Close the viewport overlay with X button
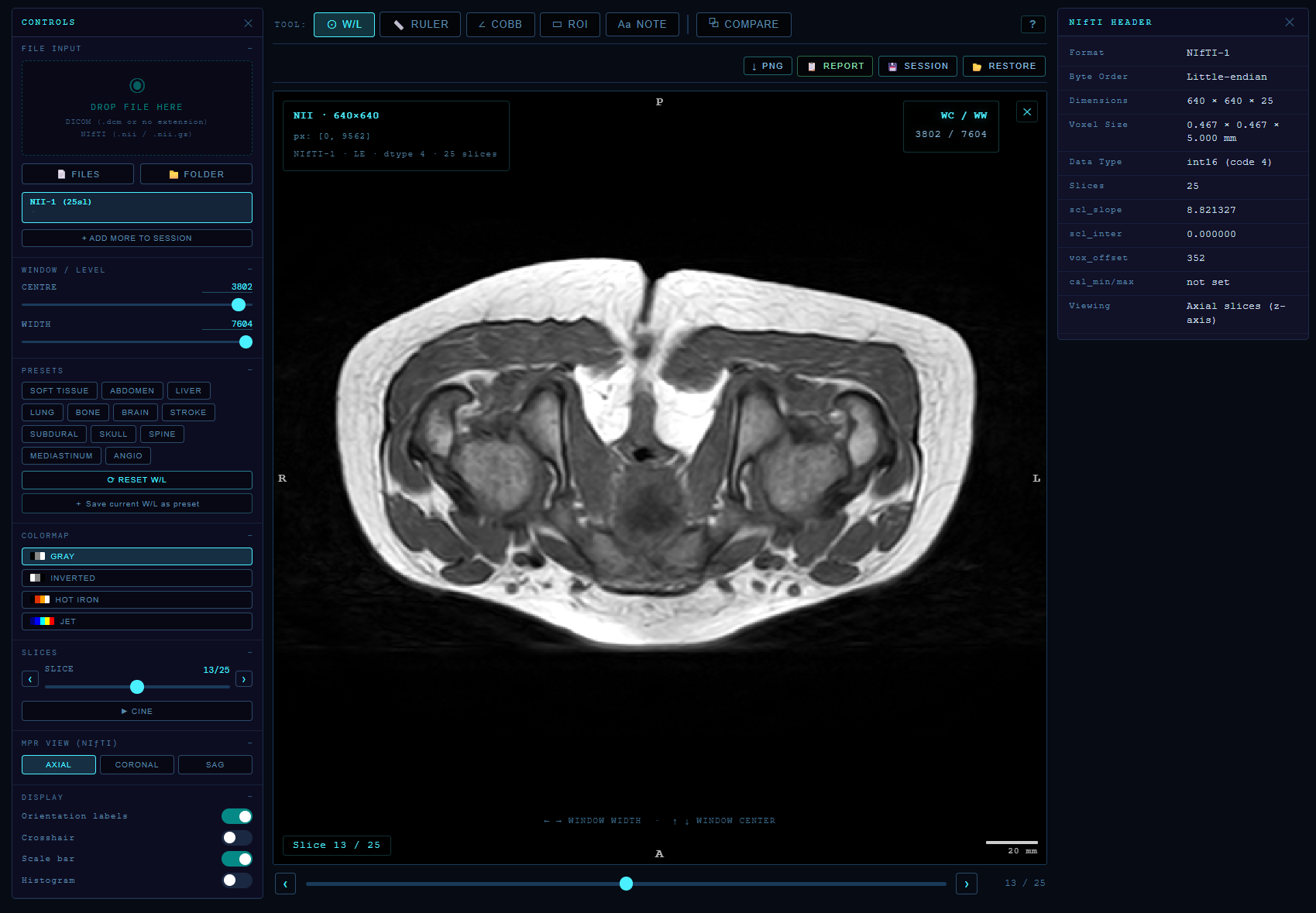Screen dimensions: 1316x913 [1027, 112]
